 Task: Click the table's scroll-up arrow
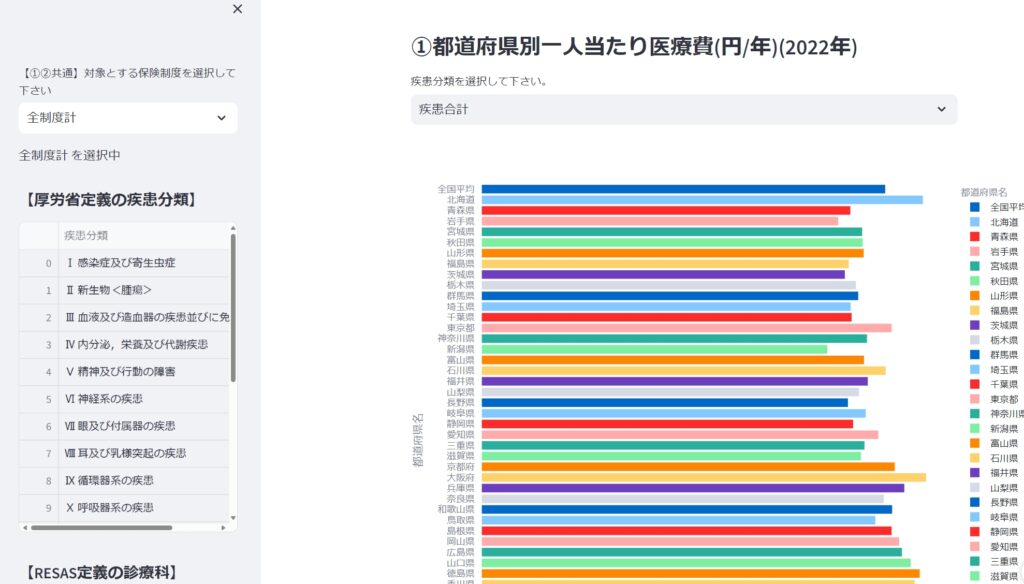(x=233, y=228)
